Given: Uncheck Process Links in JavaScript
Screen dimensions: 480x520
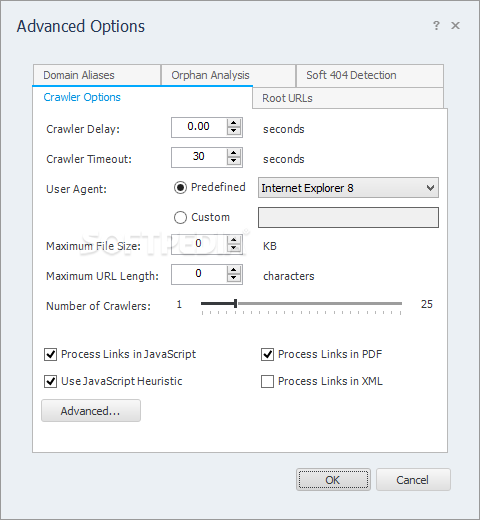Looking at the screenshot, I should tap(50, 354).
